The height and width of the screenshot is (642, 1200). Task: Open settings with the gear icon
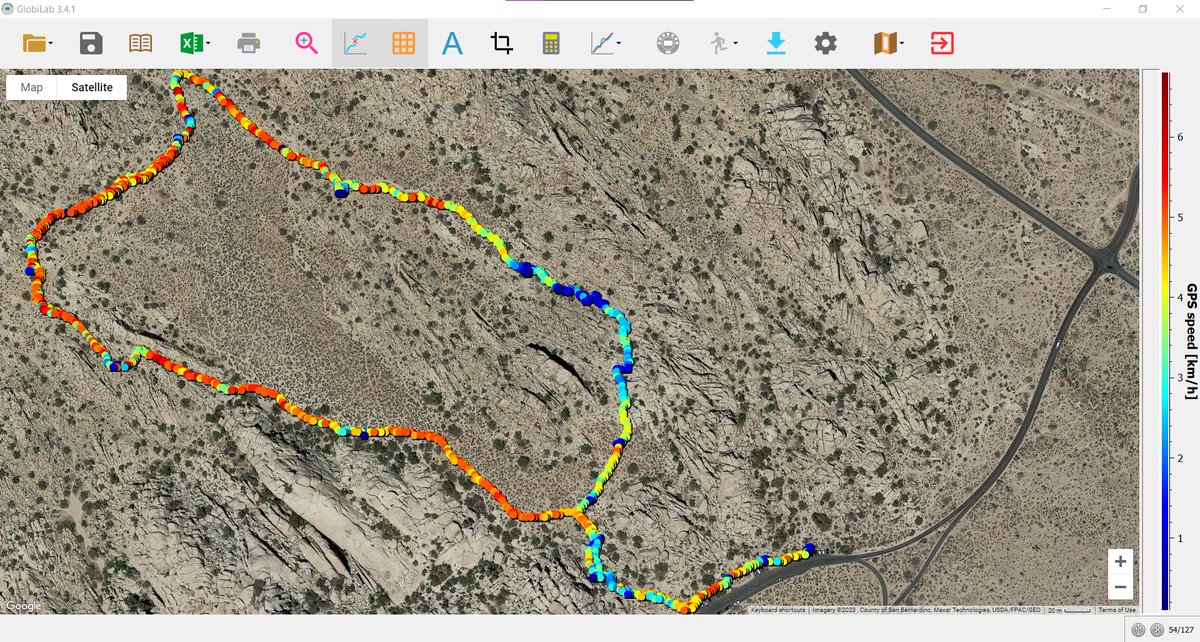[825, 43]
